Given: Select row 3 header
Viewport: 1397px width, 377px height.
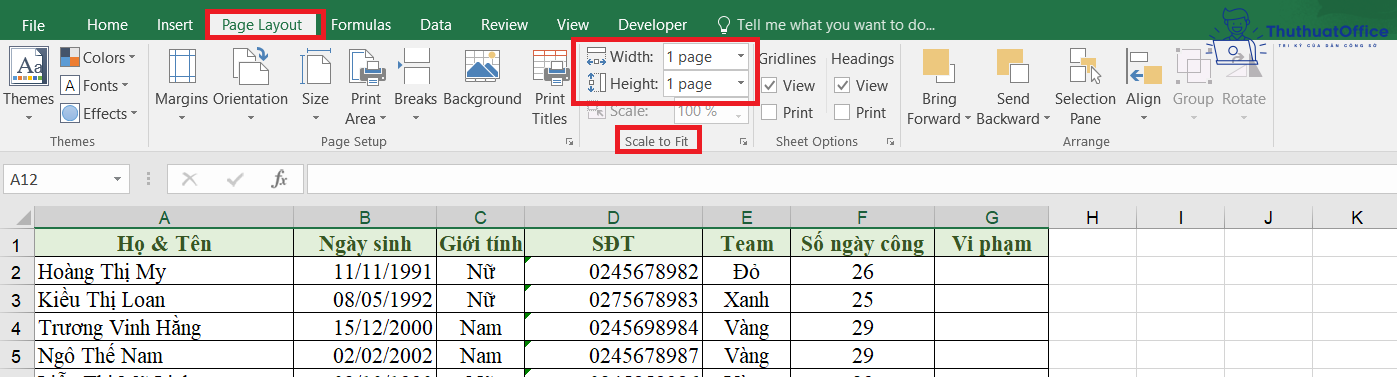Looking at the screenshot, I should click(x=17, y=299).
